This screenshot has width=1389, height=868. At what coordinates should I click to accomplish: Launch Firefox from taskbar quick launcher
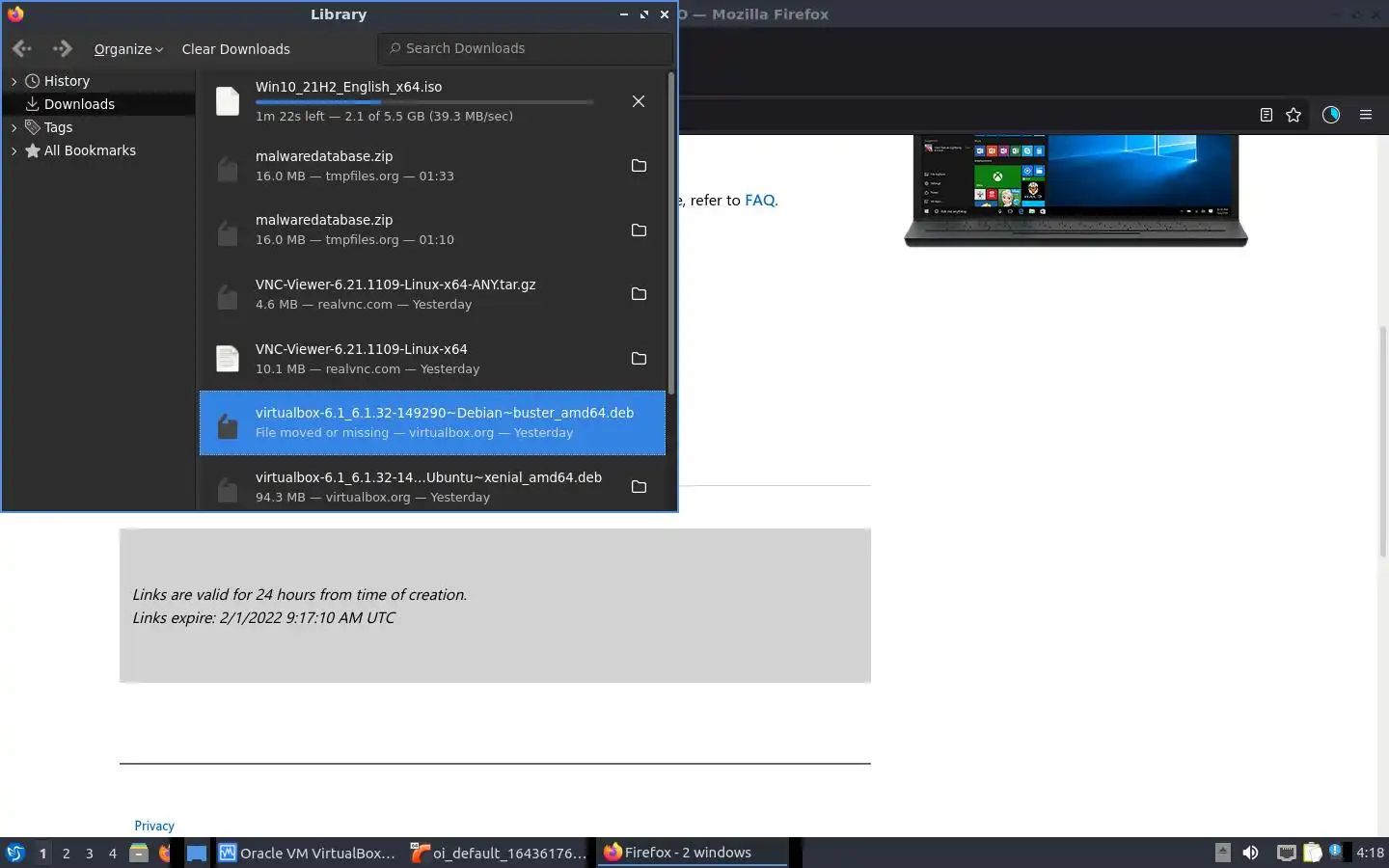(x=165, y=853)
